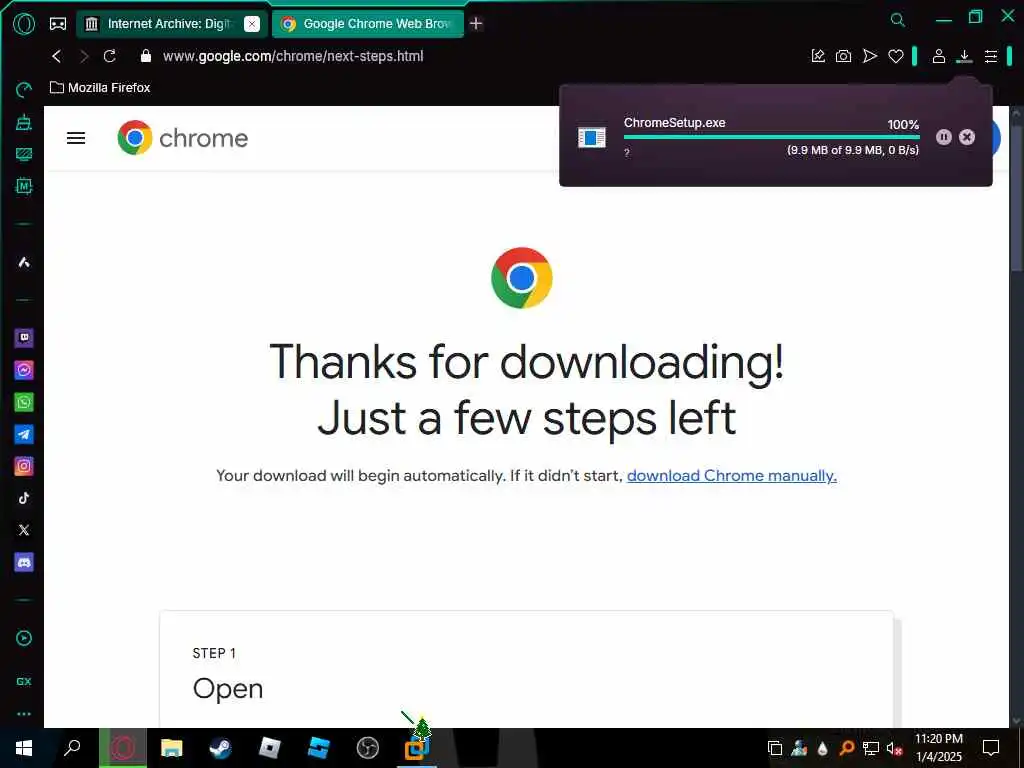Click the water drop tray icon
This screenshot has height=768, width=1024.
[x=822, y=749]
